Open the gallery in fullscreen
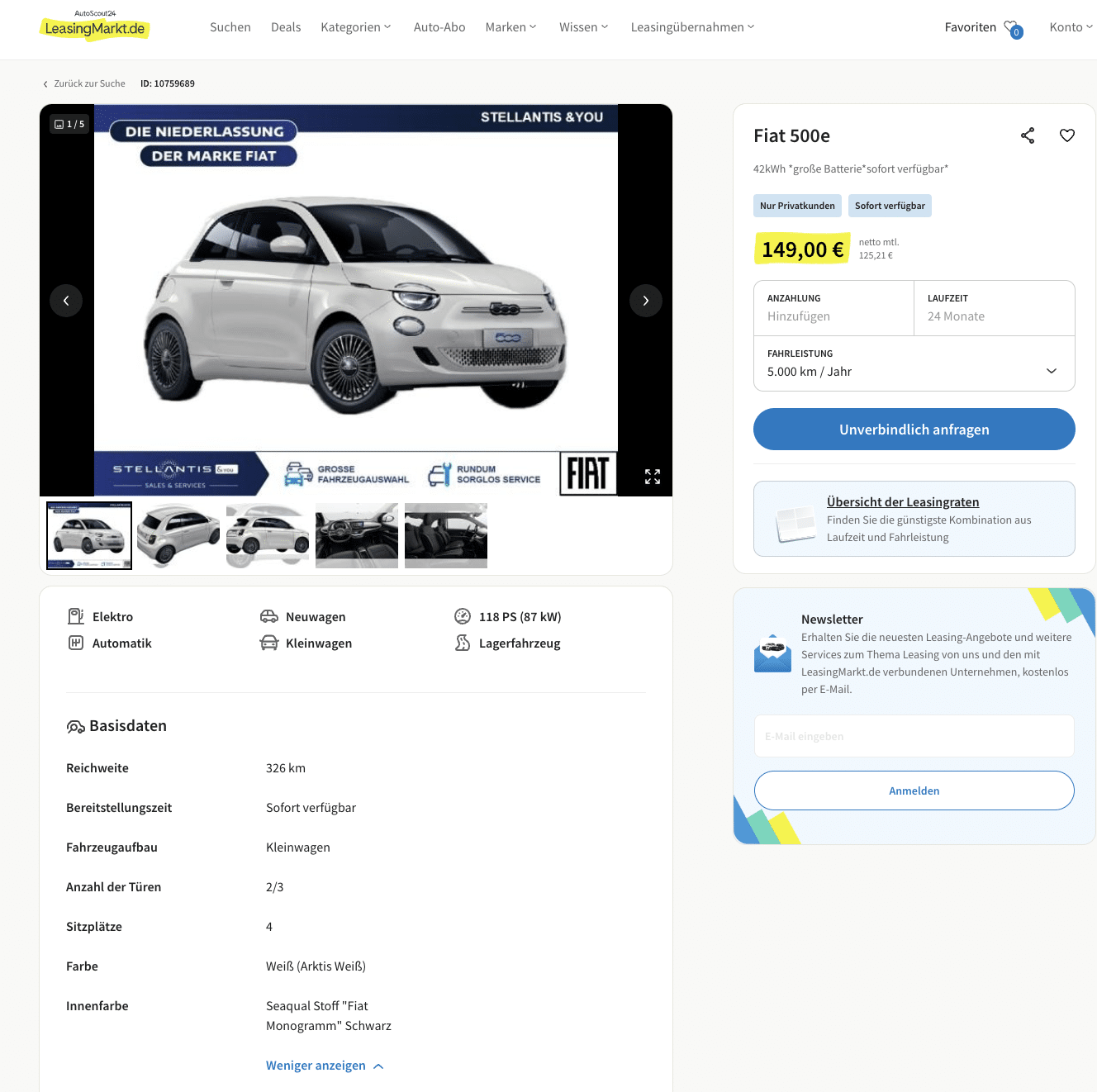 [653, 477]
